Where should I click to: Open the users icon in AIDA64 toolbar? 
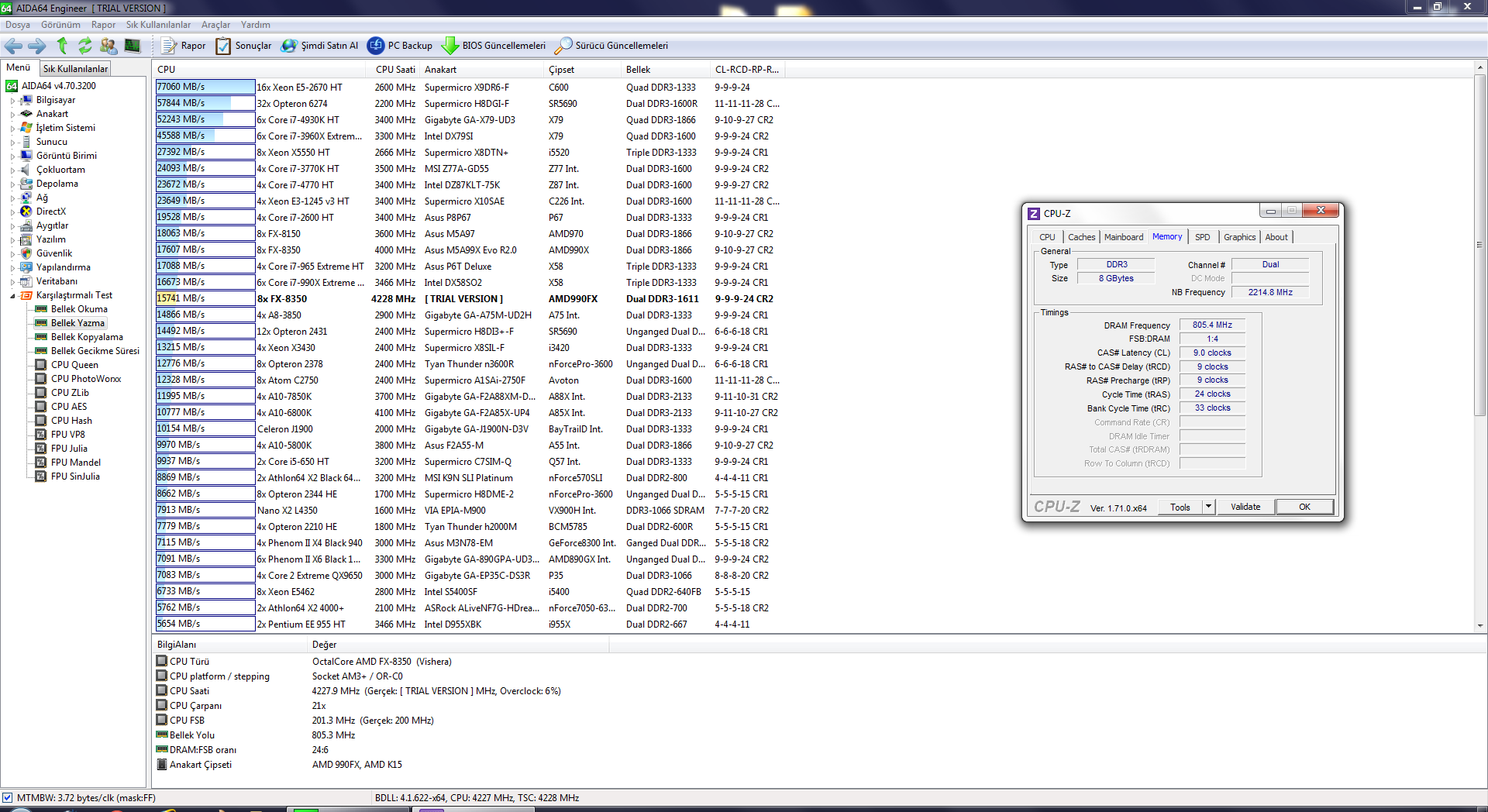(x=108, y=46)
